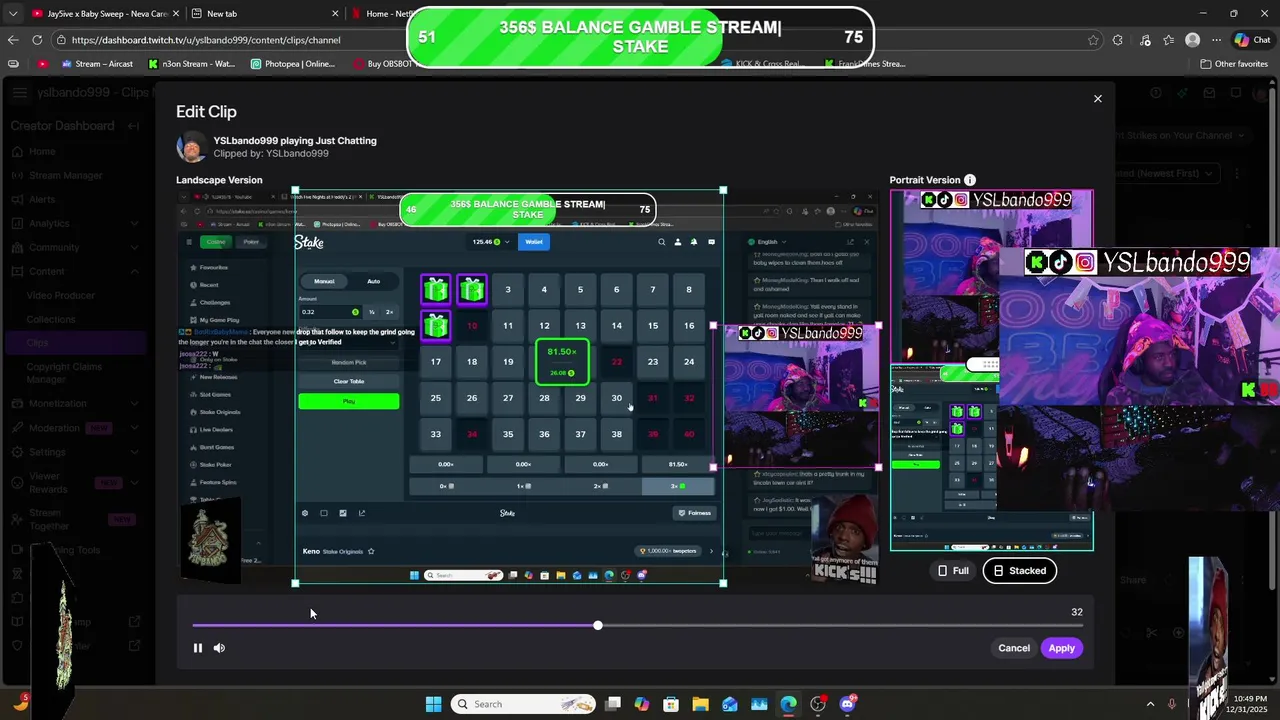Open the YouTube bookmark icon
The image size is (1280, 720).
(42, 64)
